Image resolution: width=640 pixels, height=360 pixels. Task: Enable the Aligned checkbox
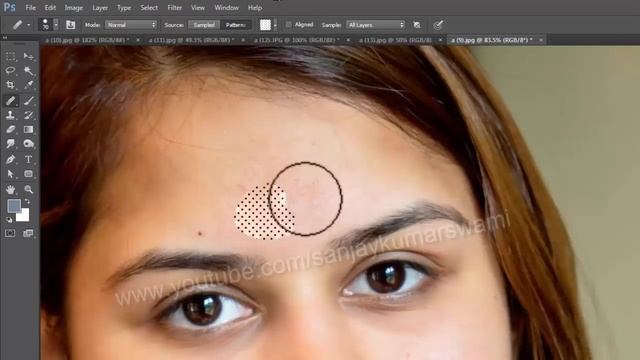point(289,25)
